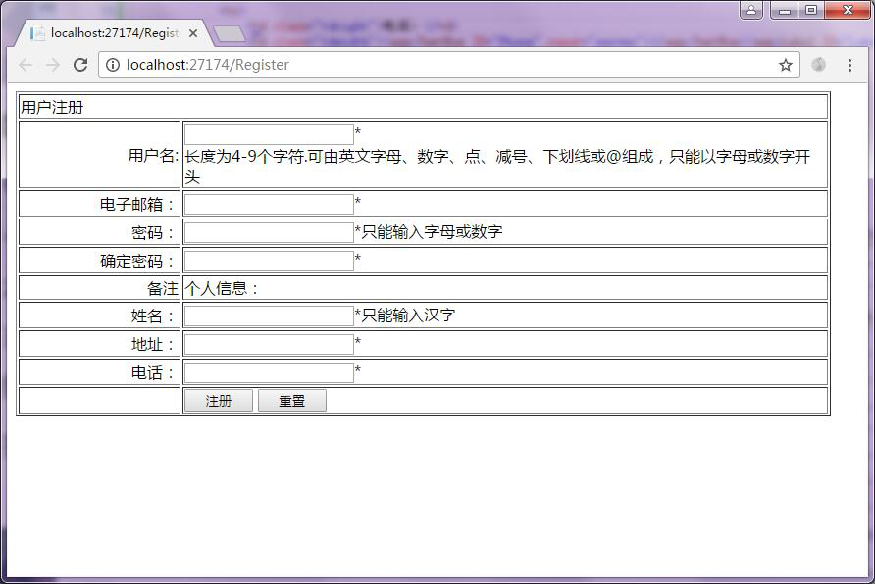Maximize the Chrome window
The width and height of the screenshot is (875, 585).
tap(811, 10)
